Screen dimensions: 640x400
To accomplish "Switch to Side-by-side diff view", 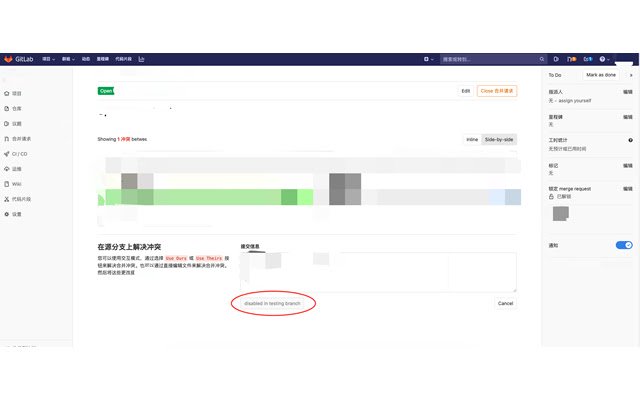I will [x=499, y=140].
